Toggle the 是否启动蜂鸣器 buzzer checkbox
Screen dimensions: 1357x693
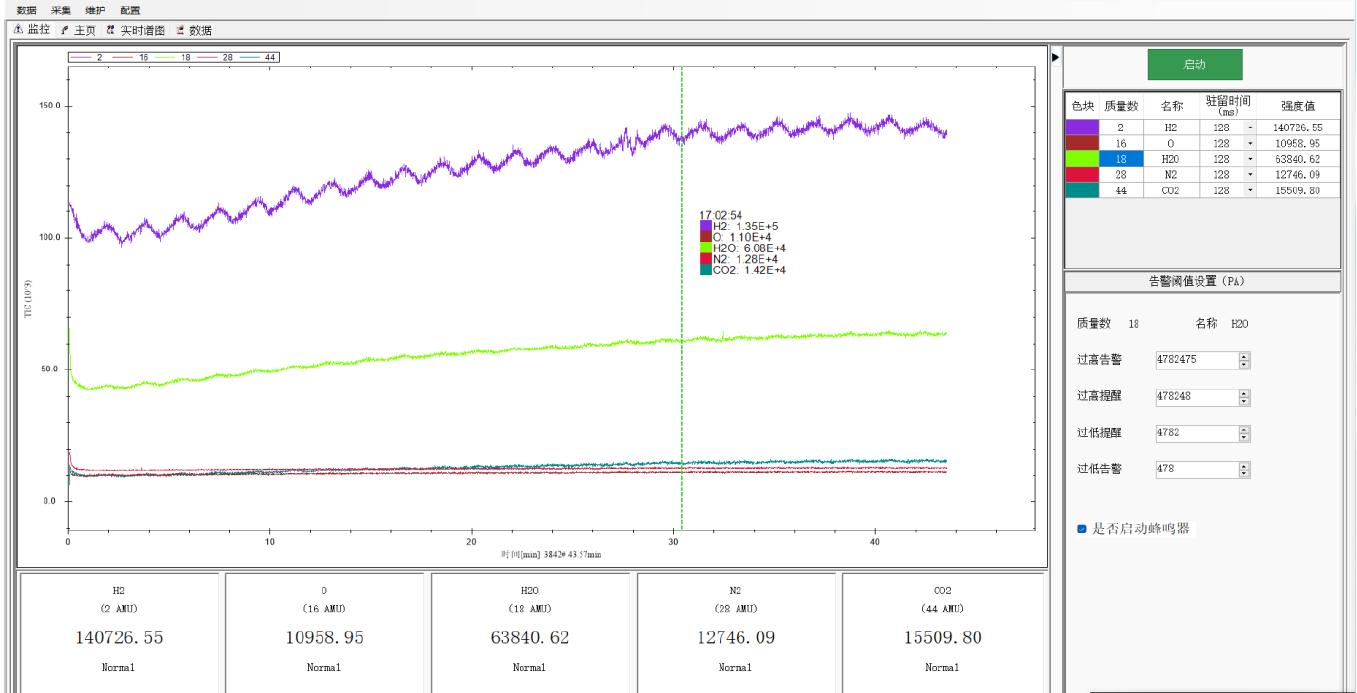point(1082,529)
